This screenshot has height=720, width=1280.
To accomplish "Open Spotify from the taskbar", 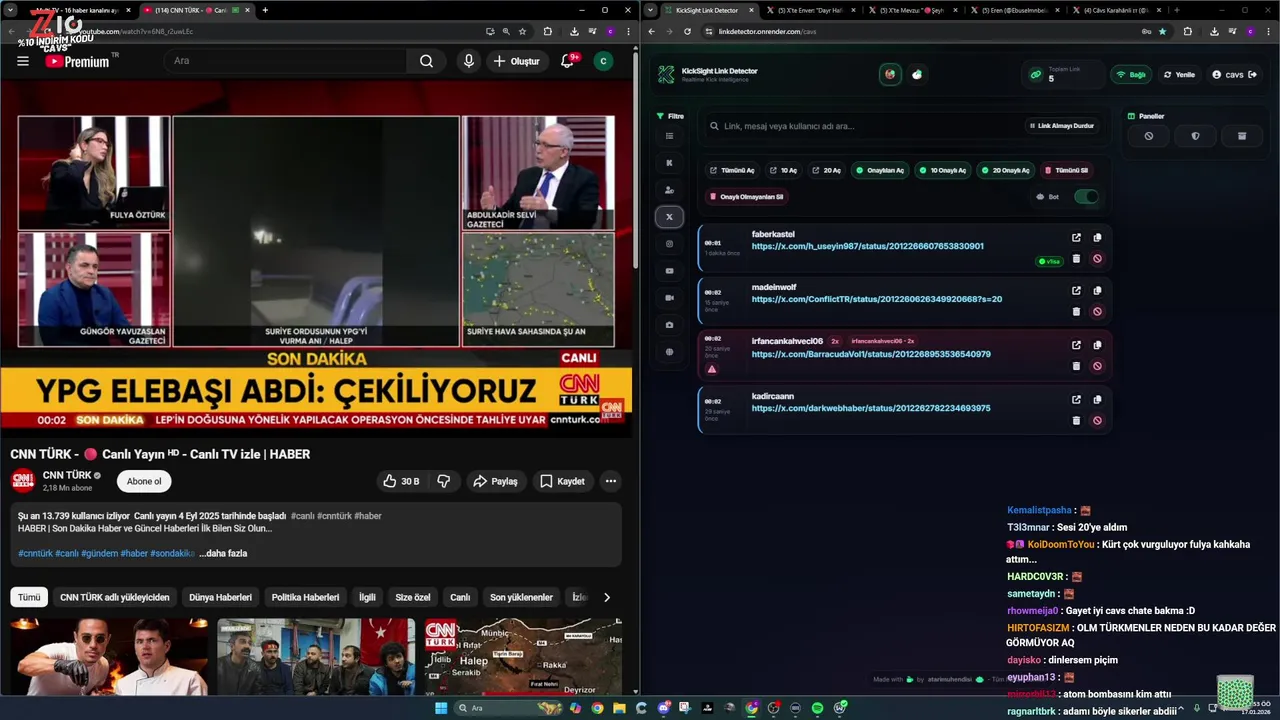I will pos(817,708).
